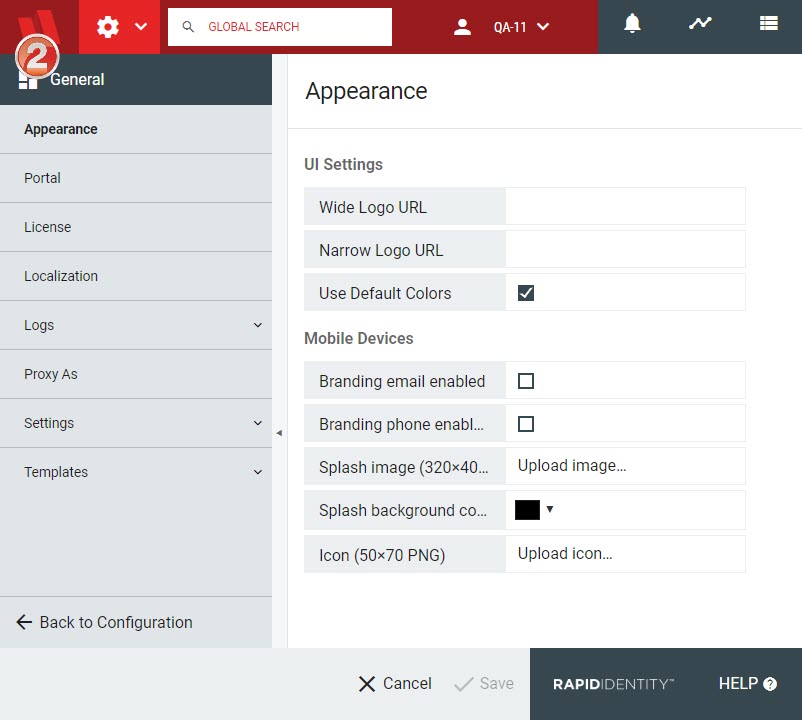
Task: Open the list view menu icon
Action: click(x=769, y=23)
